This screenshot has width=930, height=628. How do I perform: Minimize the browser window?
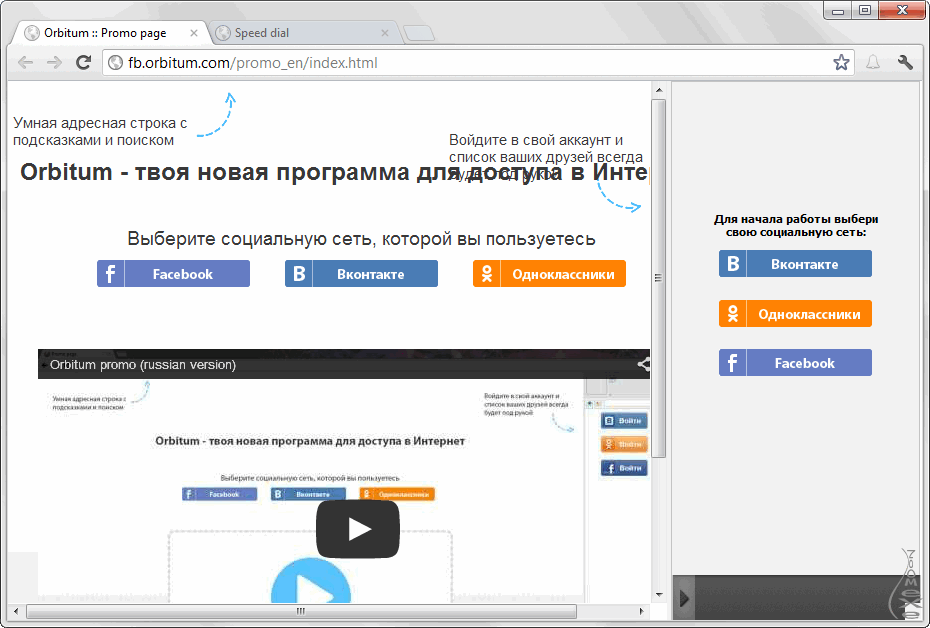[x=838, y=11]
